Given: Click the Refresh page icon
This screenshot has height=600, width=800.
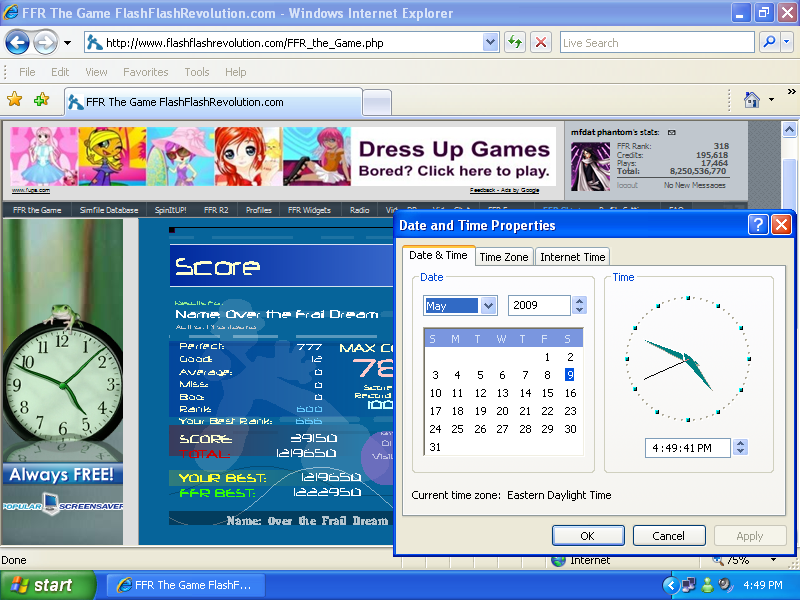Looking at the screenshot, I should point(515,42).
